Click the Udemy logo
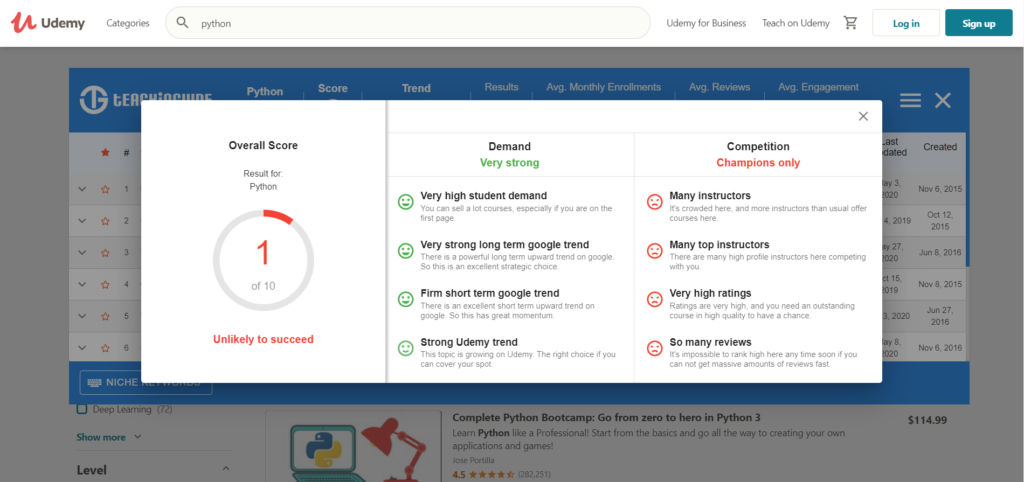The width and height of the screenshot is (1024, 482). pos(47,23)
